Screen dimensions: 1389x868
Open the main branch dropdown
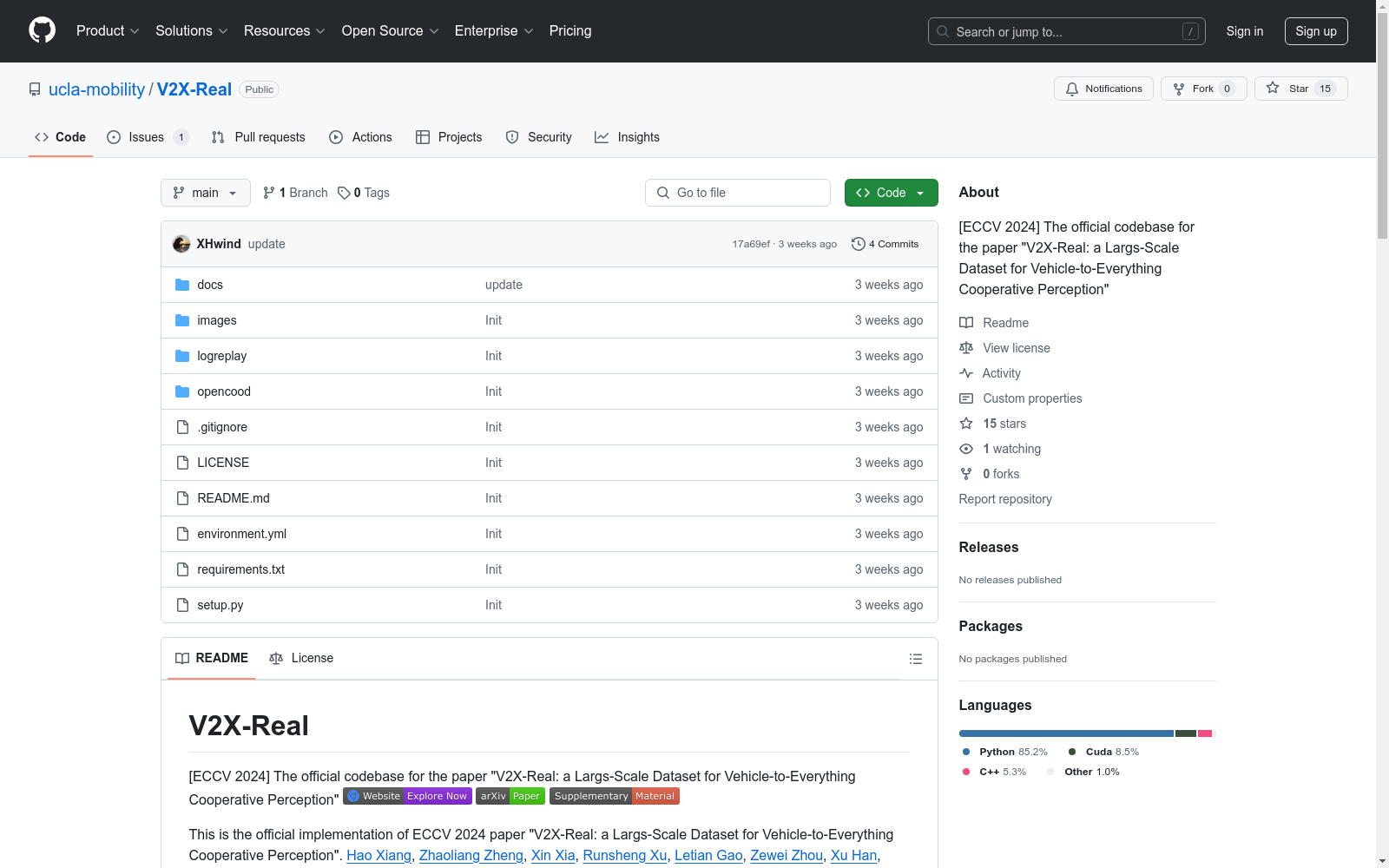205,193
